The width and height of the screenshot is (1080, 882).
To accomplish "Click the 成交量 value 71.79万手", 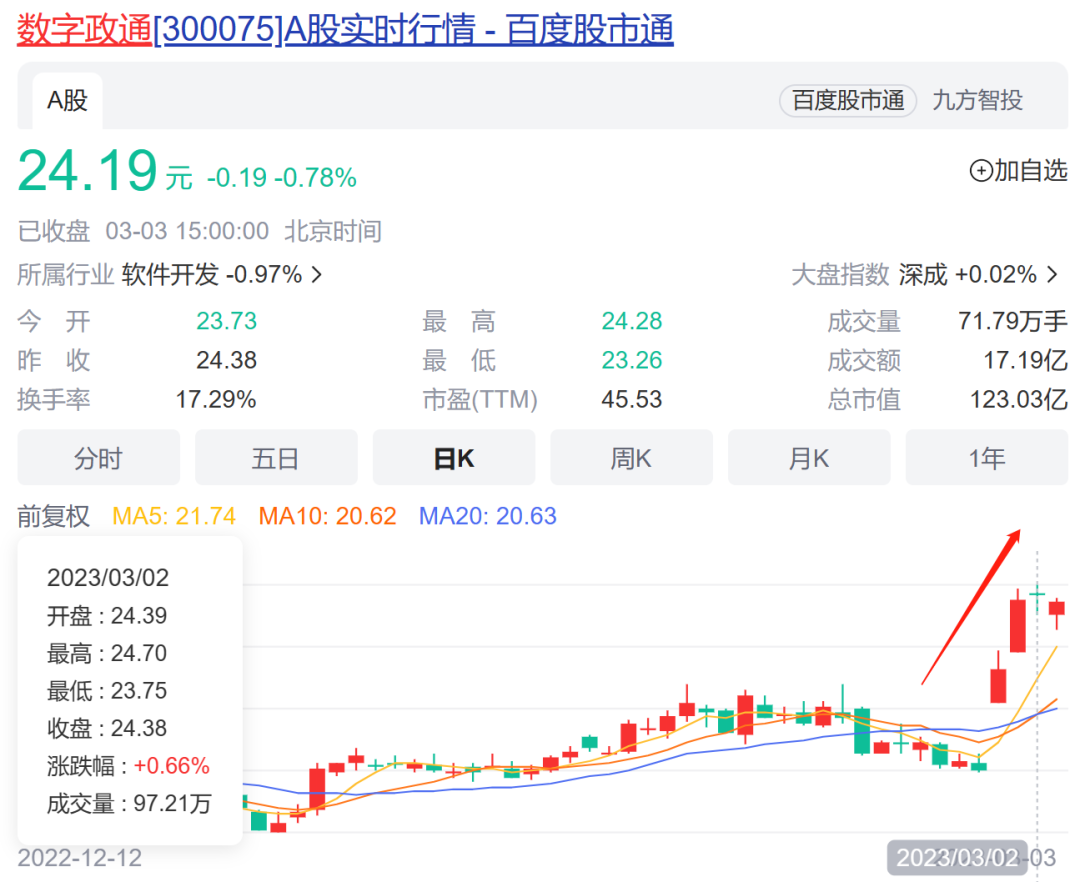I will pos(1013,321).
